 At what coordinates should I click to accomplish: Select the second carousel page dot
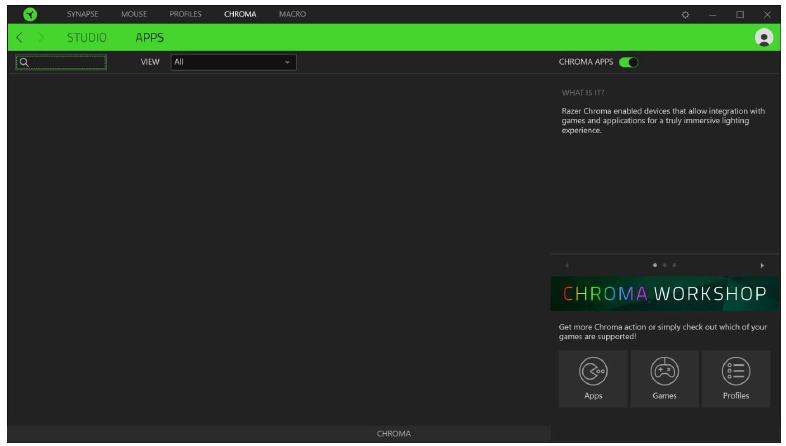(665, 265)
